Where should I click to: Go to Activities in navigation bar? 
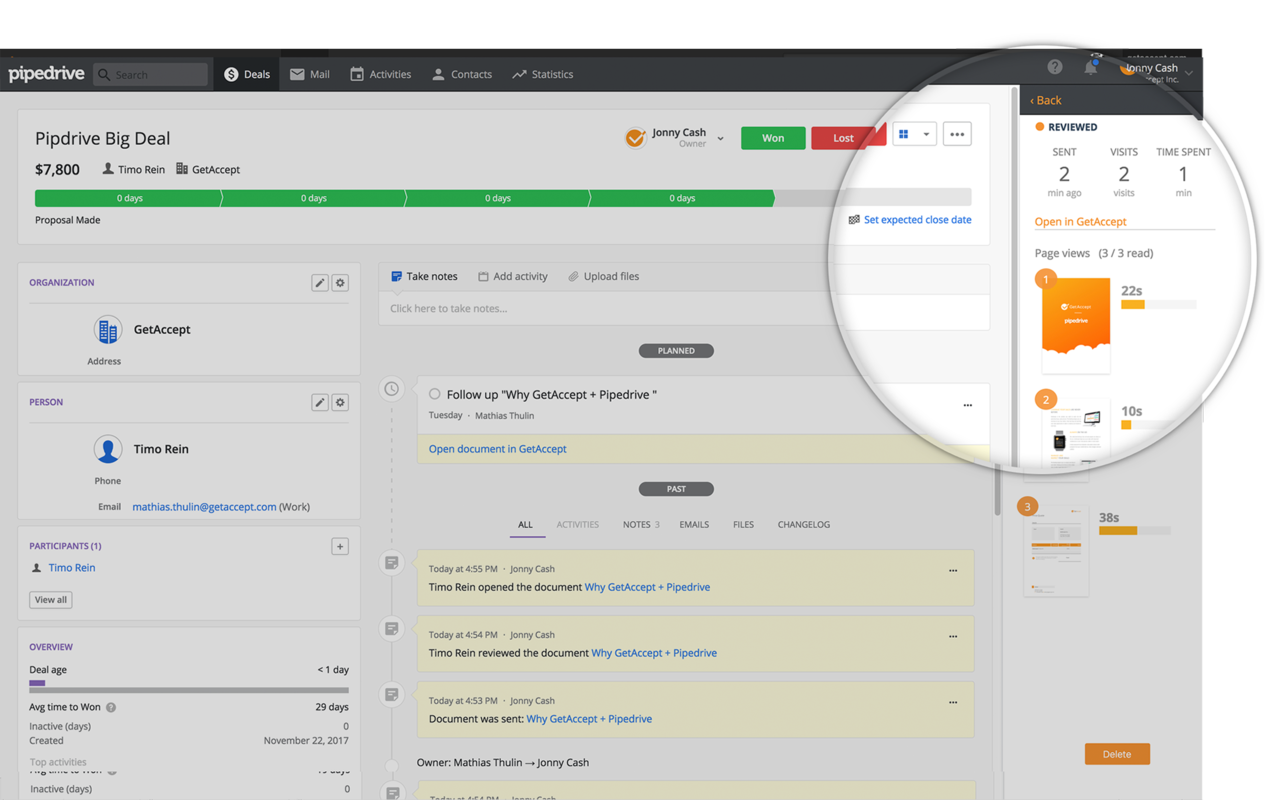pos(381,74)
